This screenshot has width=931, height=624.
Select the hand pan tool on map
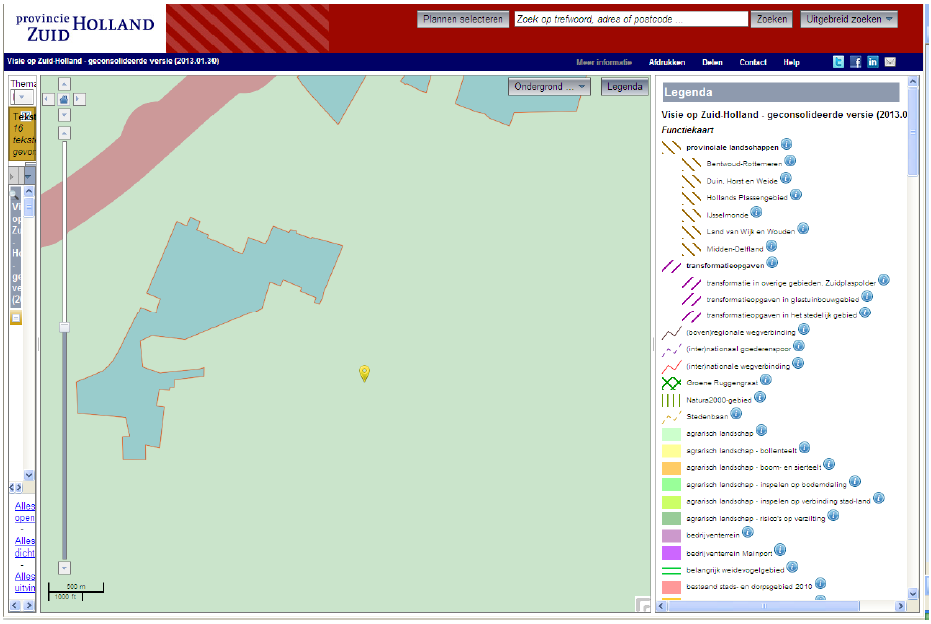pyautogui.click(x=64, y=99)
